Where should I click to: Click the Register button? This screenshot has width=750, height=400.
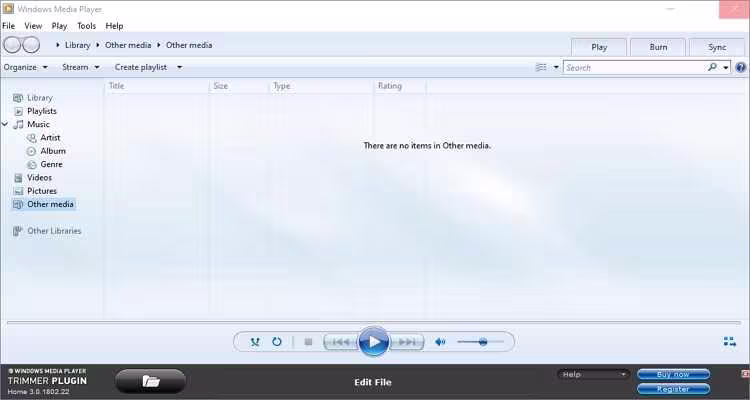[673, 389]
